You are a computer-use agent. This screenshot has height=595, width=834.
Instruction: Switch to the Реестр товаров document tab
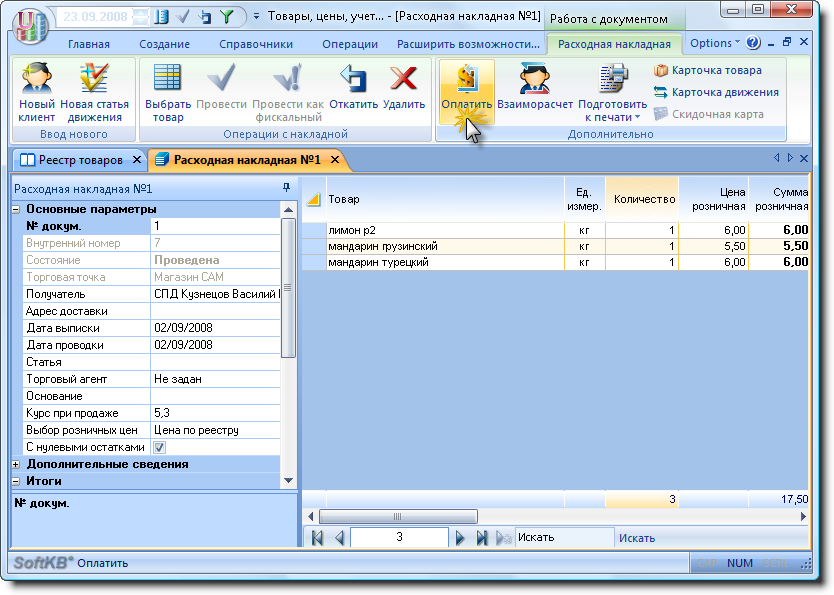tap(80, 160)
